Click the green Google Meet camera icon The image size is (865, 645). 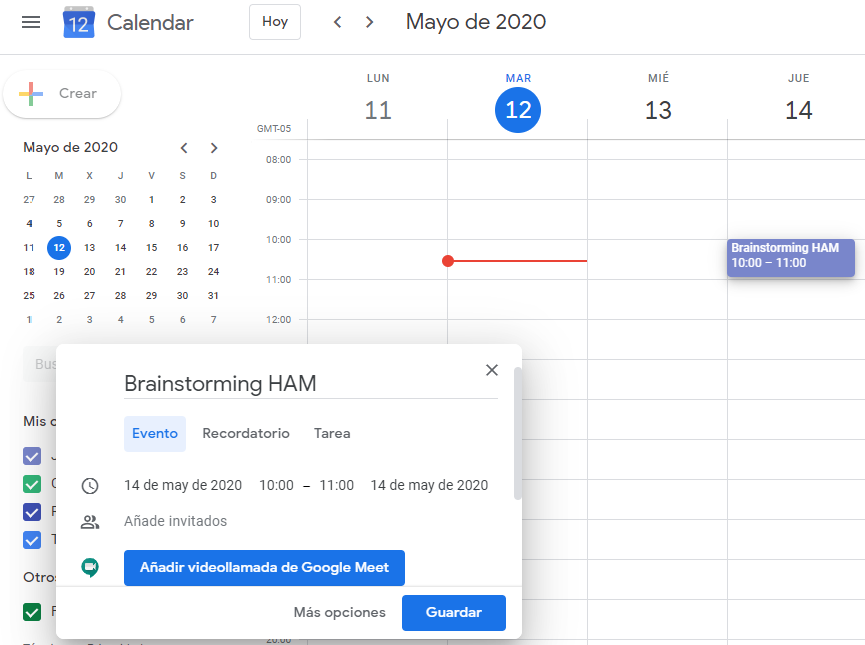(90, 567)
